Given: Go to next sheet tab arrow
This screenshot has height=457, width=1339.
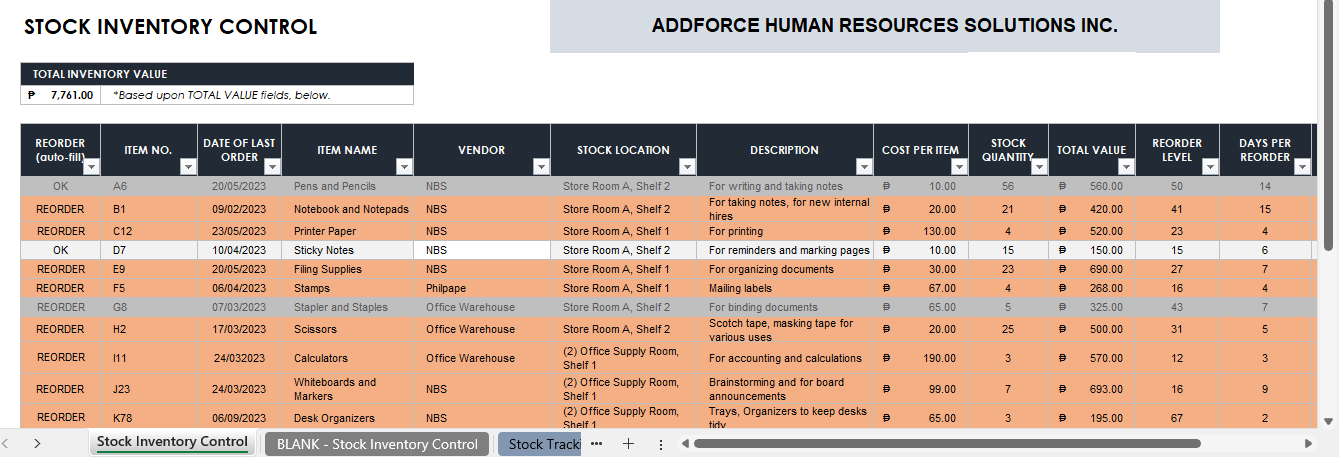Looking at the screenshot, I should pyautogui.click(x=37, y=443).
